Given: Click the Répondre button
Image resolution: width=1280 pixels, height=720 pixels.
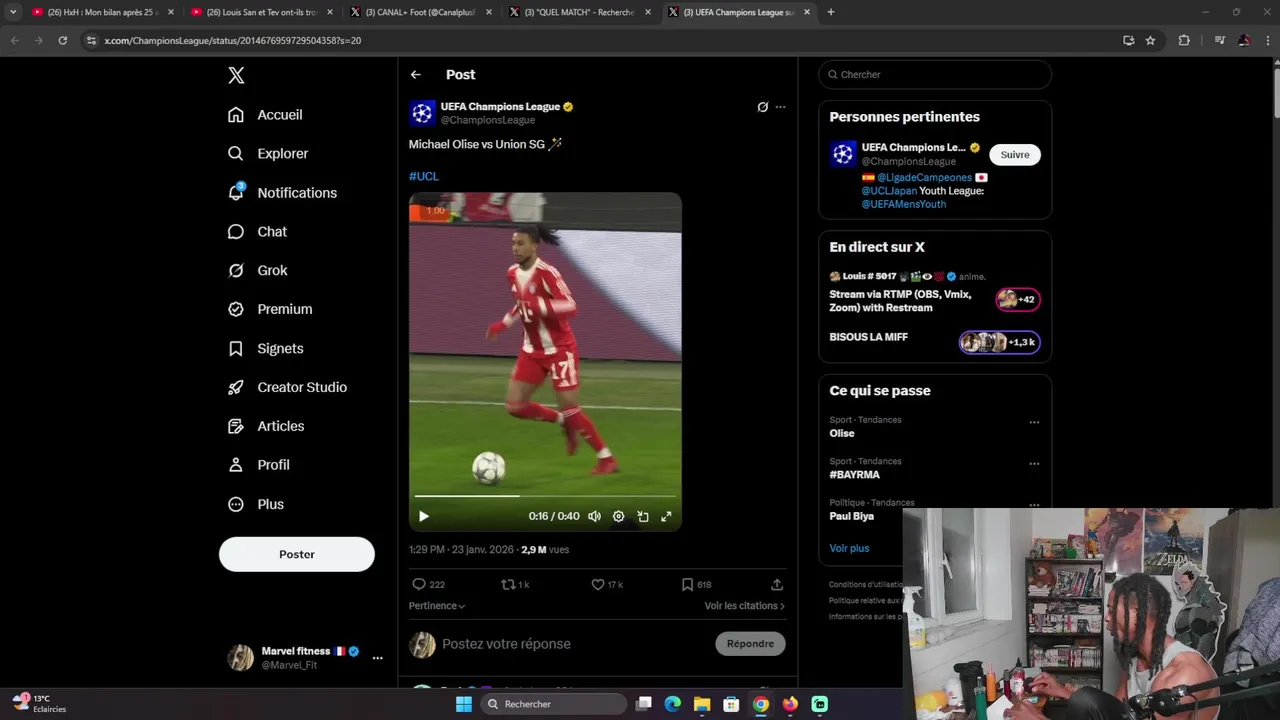Looking at the screenshot, I should coord(750,644).
